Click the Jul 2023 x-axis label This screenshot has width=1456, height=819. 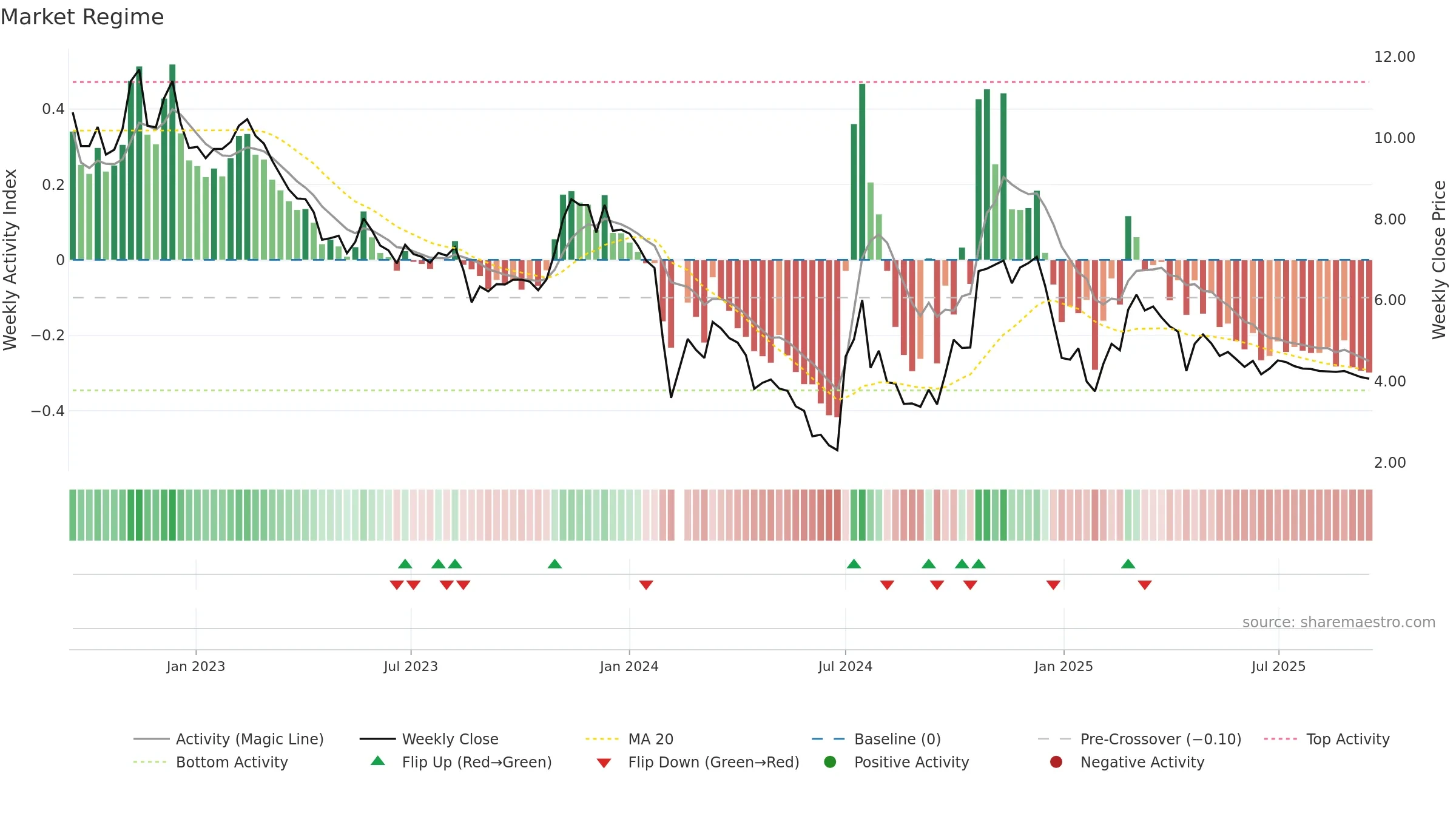[x=411, y=666]
